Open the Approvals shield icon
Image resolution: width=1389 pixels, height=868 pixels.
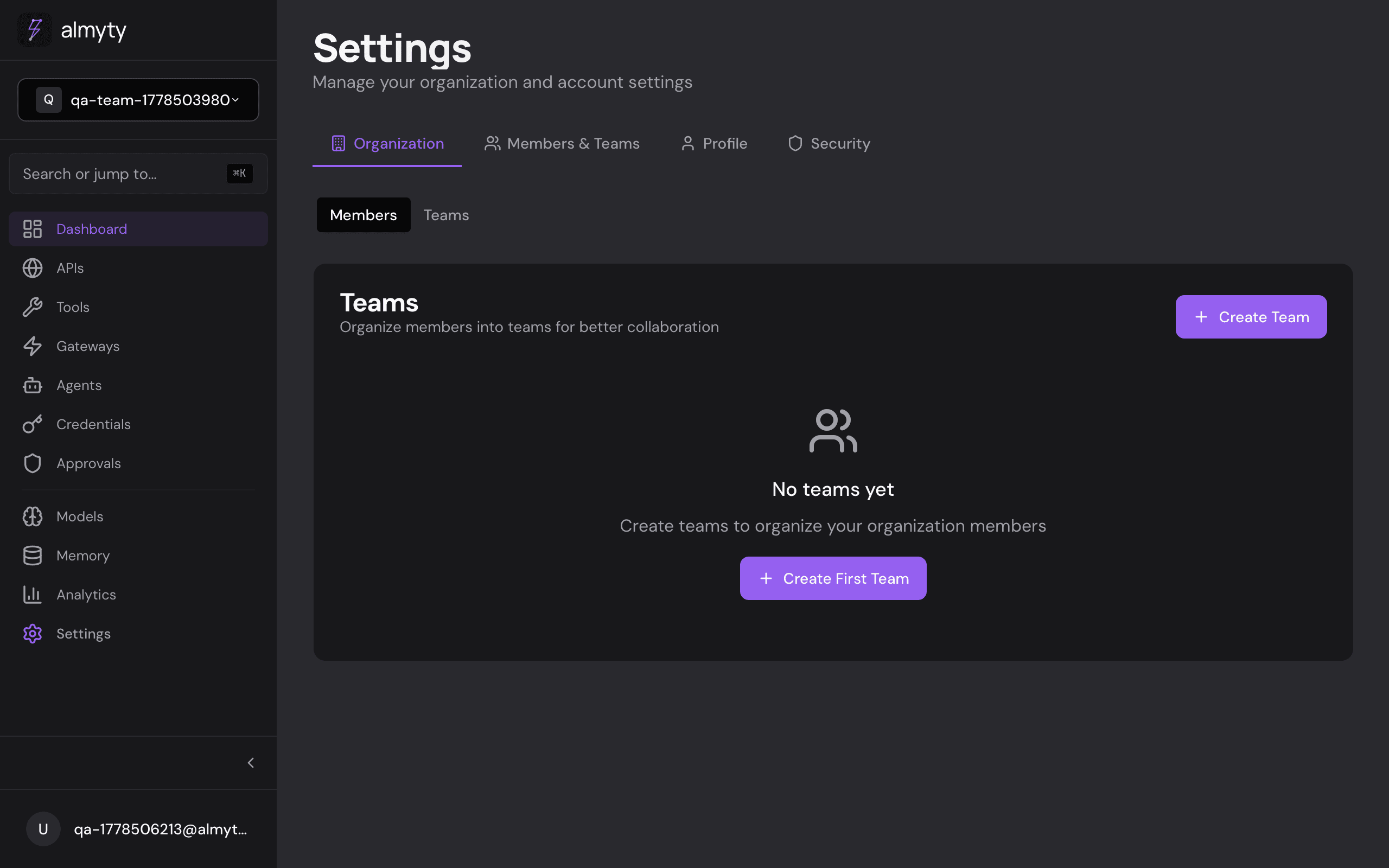32,463
